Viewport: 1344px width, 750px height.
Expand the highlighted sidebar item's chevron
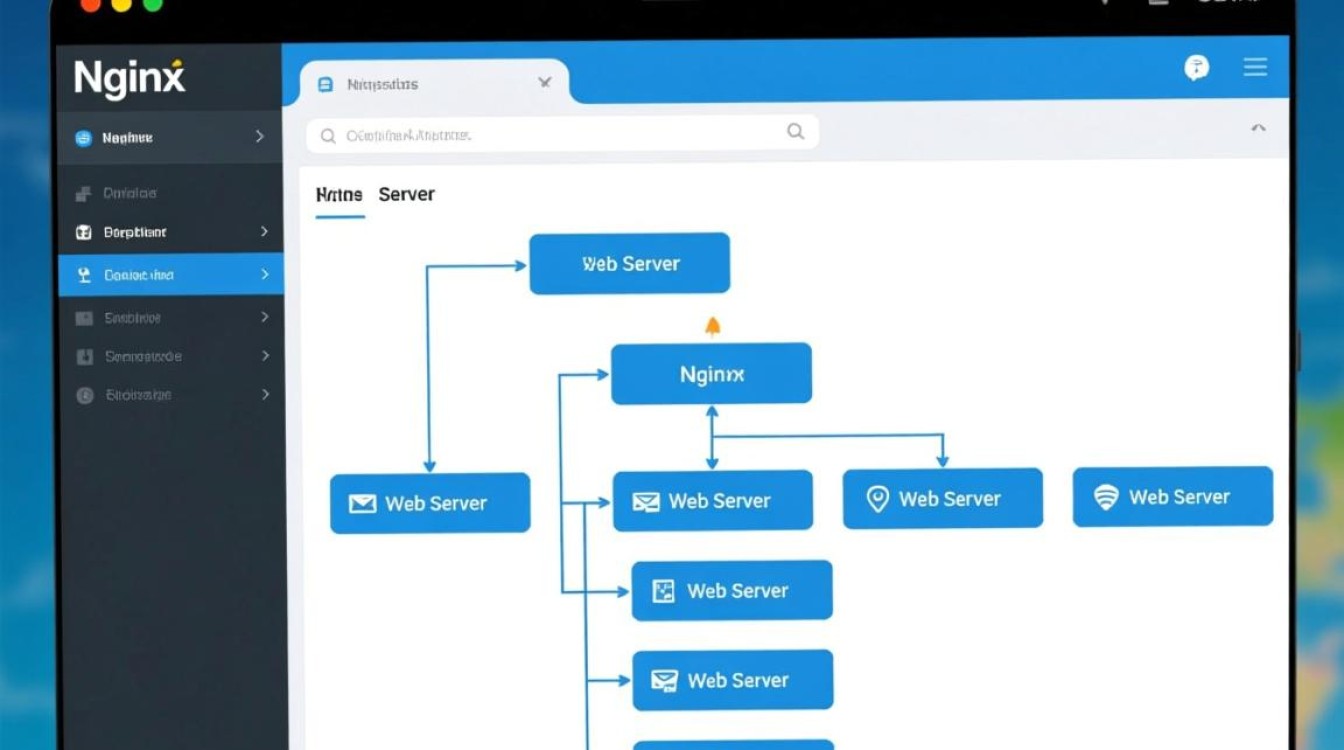click(264, 274)
